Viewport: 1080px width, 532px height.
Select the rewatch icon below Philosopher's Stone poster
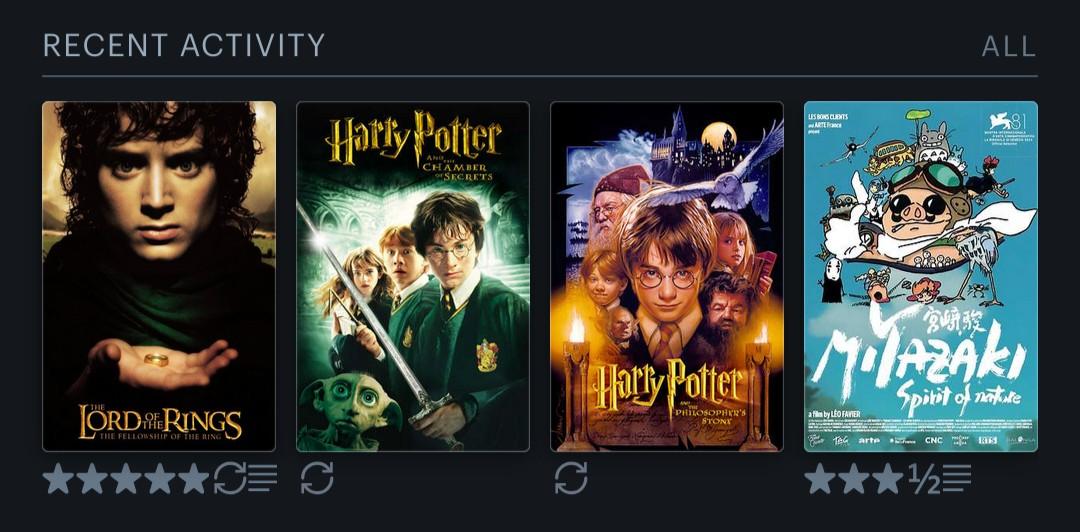[x=571, y=478]
